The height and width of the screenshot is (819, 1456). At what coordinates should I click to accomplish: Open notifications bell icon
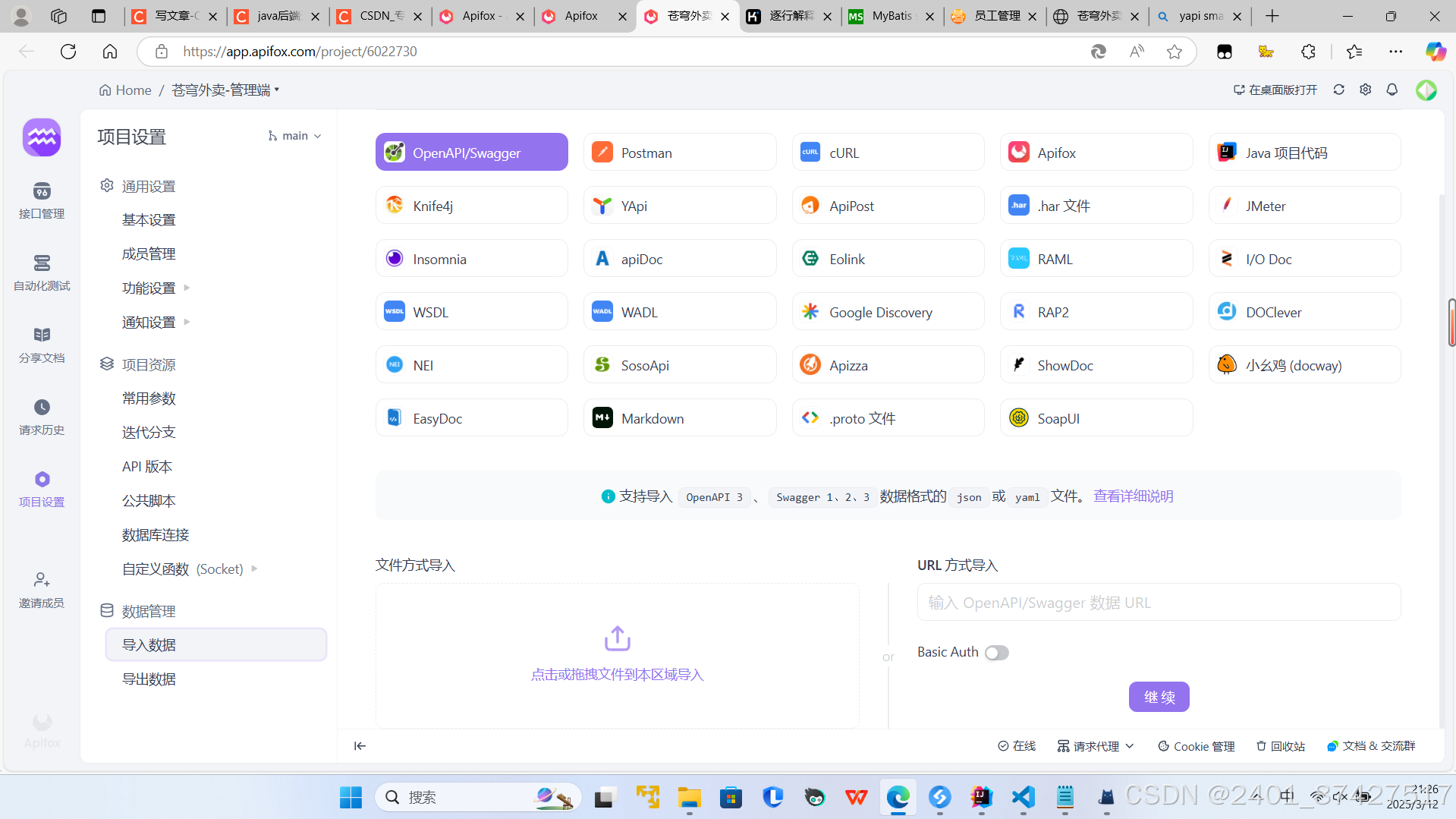pyautogui.click(x=1392, y=90)
